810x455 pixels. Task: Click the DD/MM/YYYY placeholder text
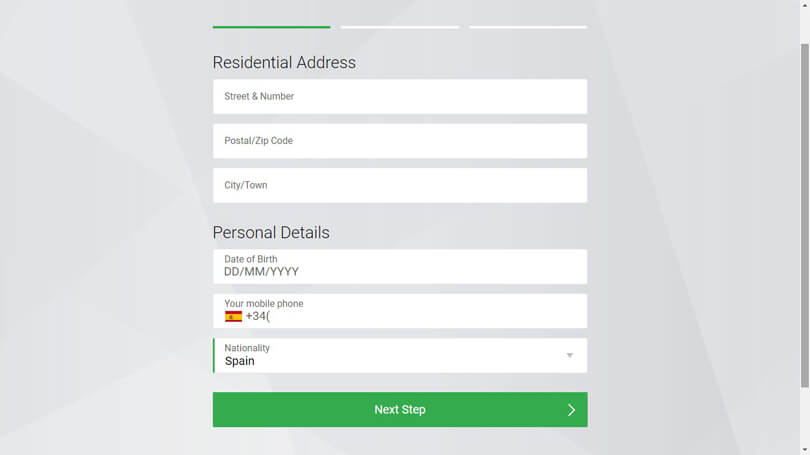pyautogui.click(x=261, y=272)
